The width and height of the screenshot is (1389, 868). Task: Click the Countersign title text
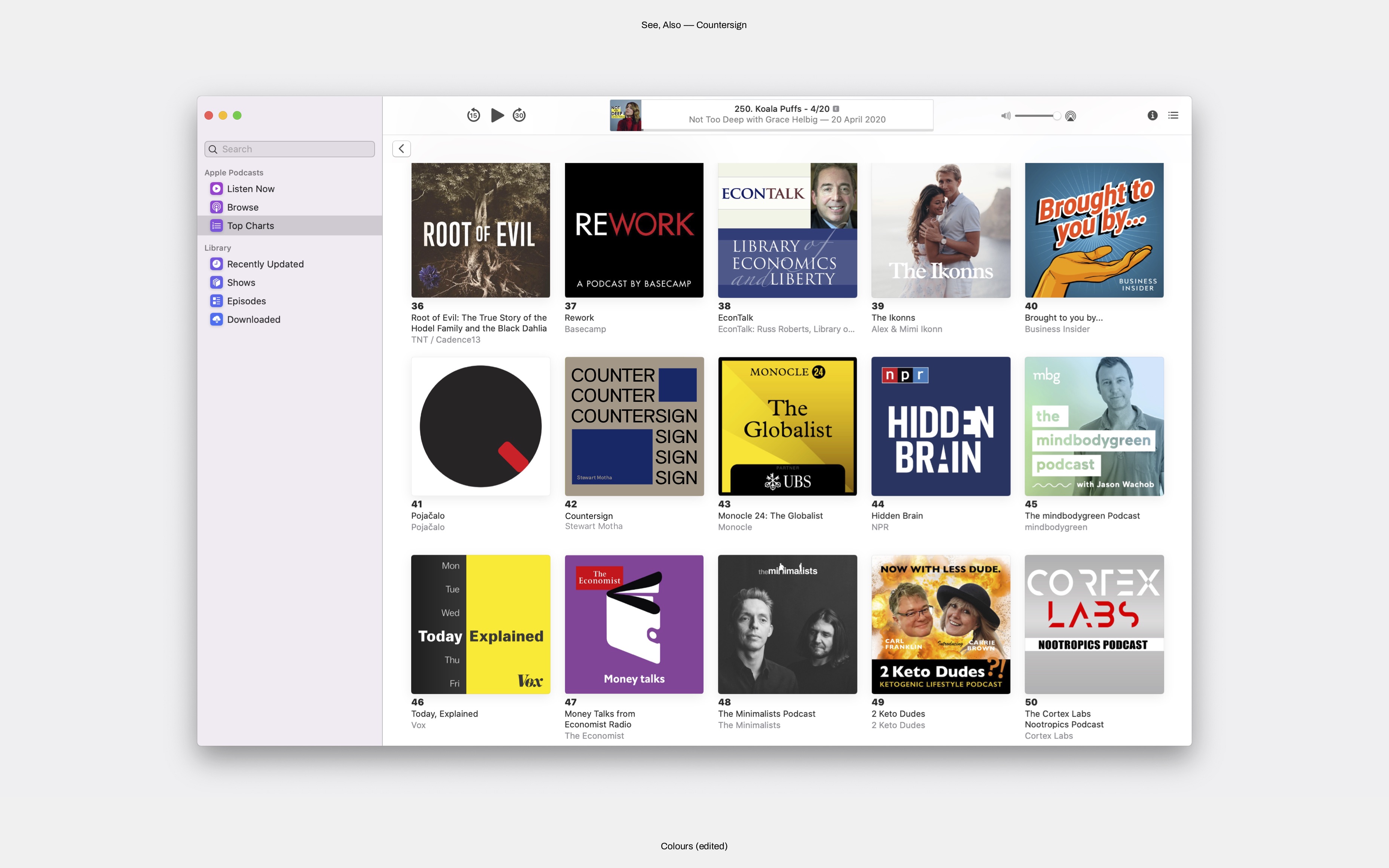(588, 516)
